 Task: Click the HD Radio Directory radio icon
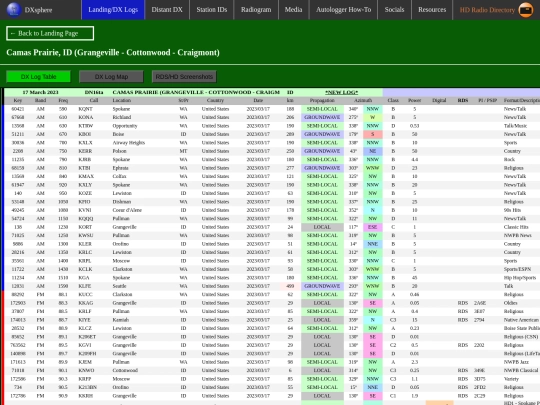coord(526,10)
